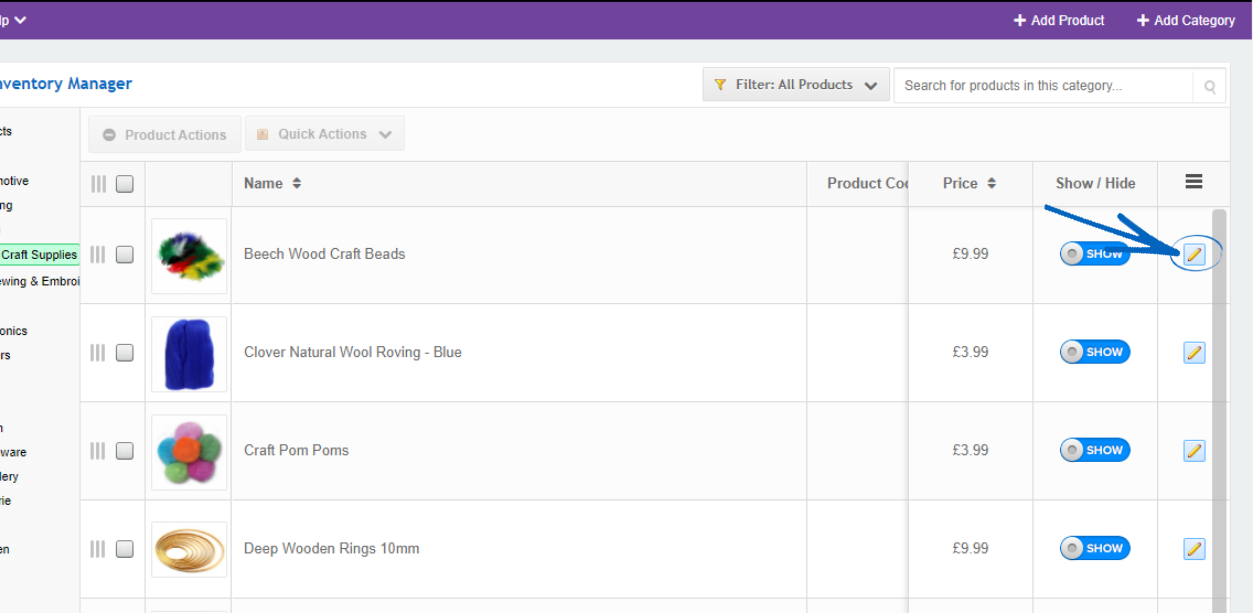Toggle SHOW status for Beech Wood Craft Beads
Screen dimensions: 1253x613
(x=1094, y=253)
